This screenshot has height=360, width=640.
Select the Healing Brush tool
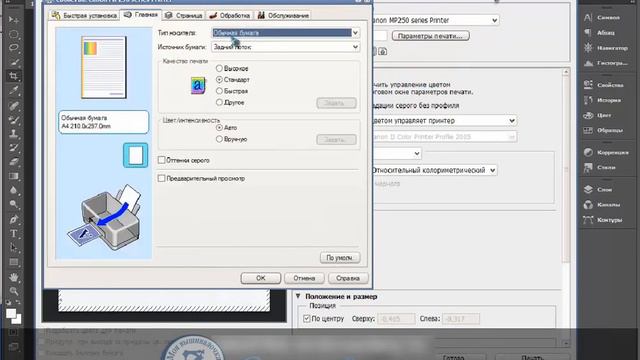tap(13, 105)
